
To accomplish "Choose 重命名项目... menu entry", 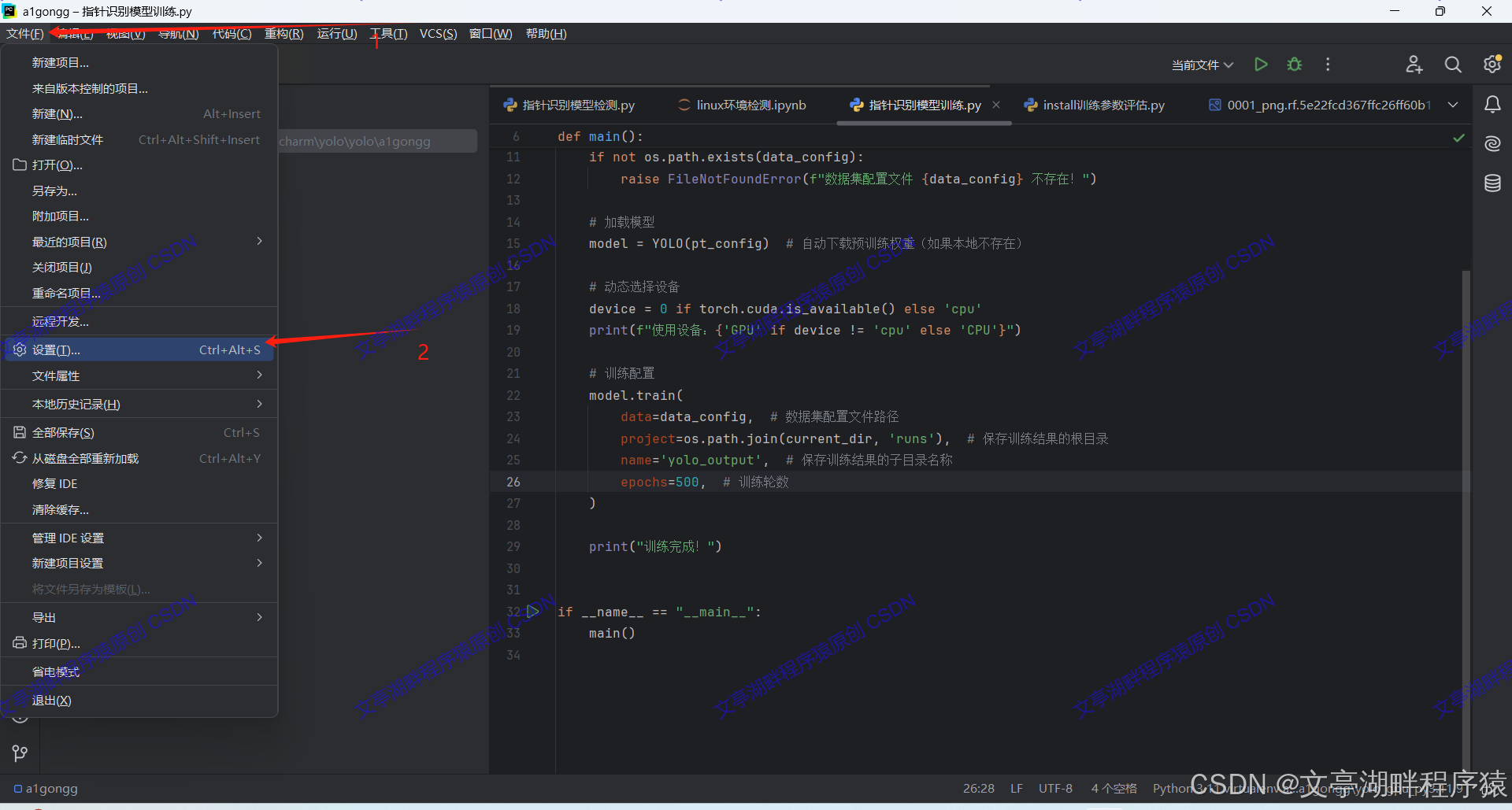I will (139, 293).
